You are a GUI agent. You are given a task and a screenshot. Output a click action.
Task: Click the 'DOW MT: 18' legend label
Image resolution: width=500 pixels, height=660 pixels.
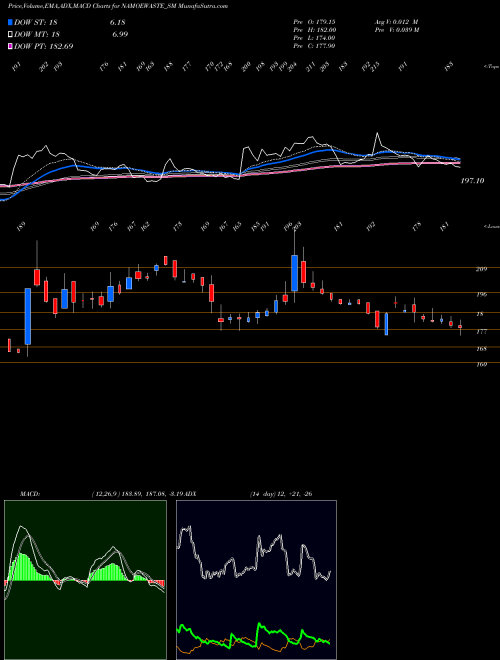(36, 35)
